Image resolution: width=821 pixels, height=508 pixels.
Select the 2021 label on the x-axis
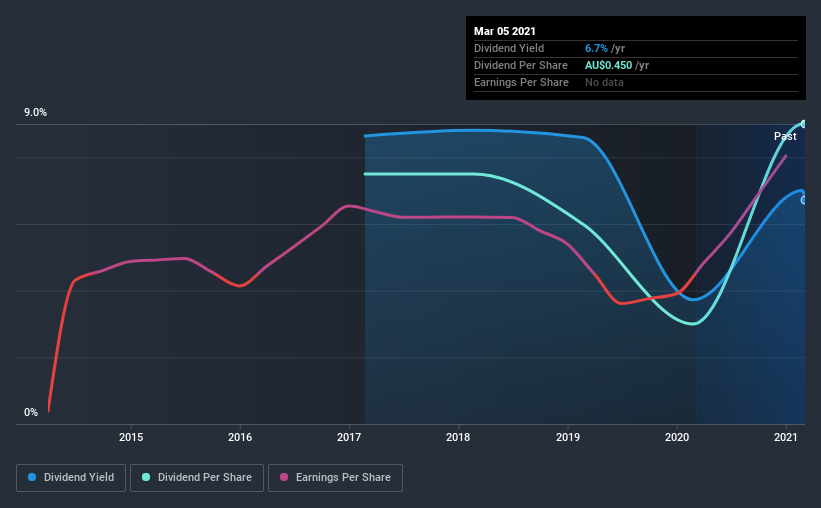click(x=786, y=437)
